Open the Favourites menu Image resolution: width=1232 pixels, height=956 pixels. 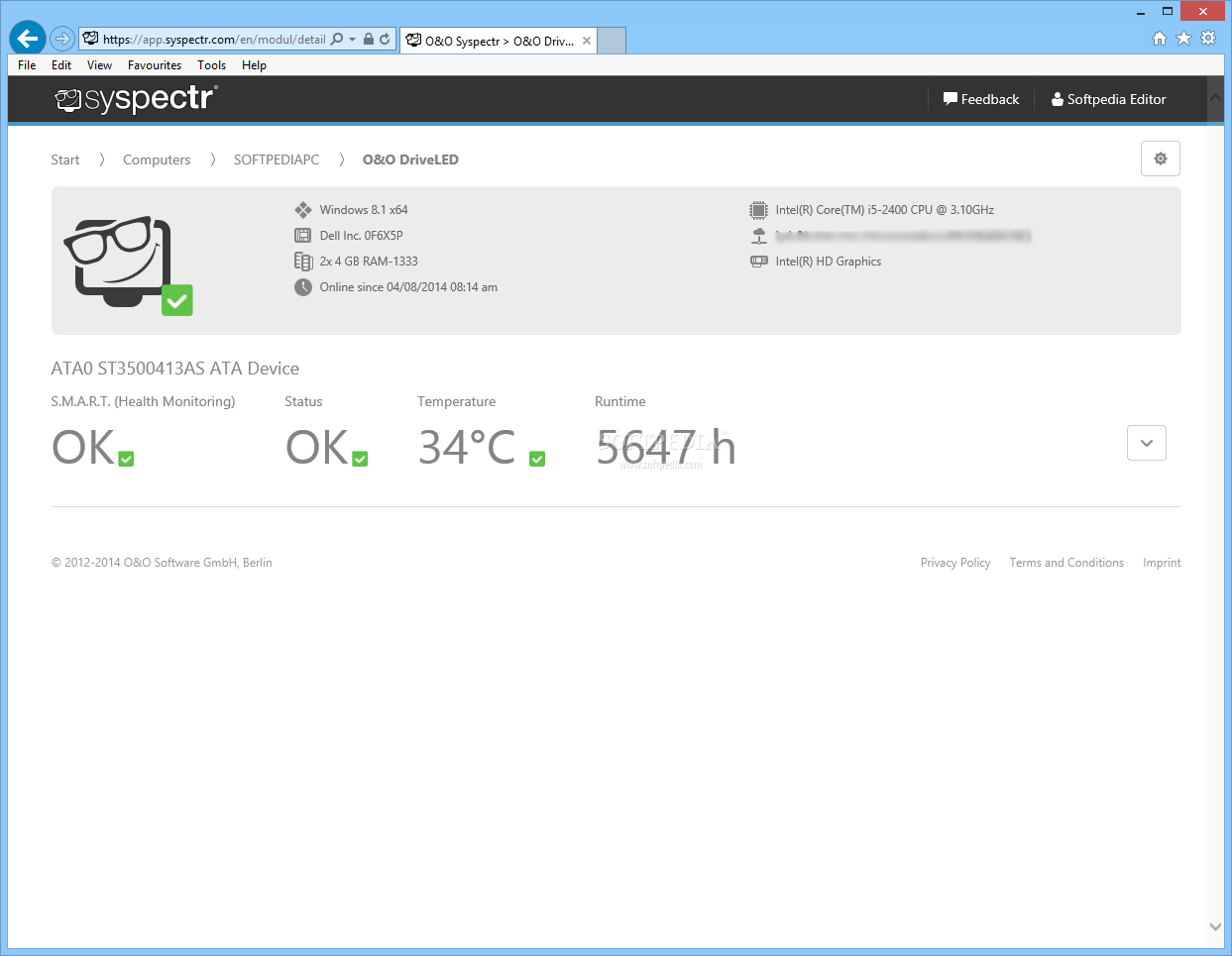pos(155,65)
